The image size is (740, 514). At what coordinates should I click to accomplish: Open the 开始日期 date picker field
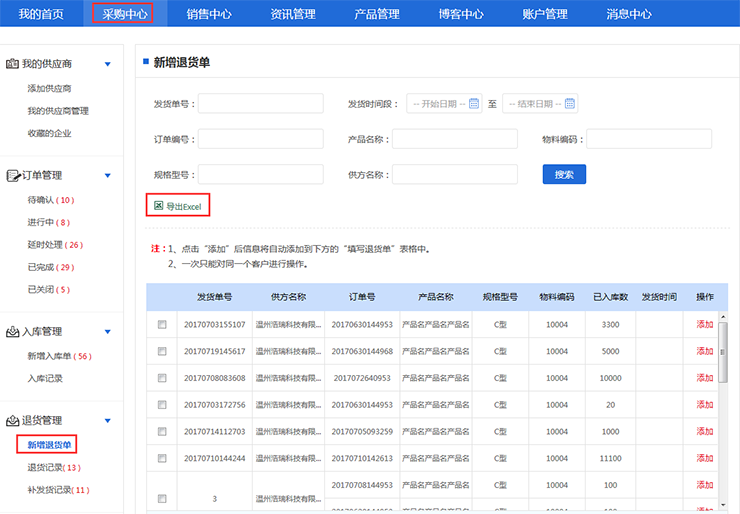(444, 103)
